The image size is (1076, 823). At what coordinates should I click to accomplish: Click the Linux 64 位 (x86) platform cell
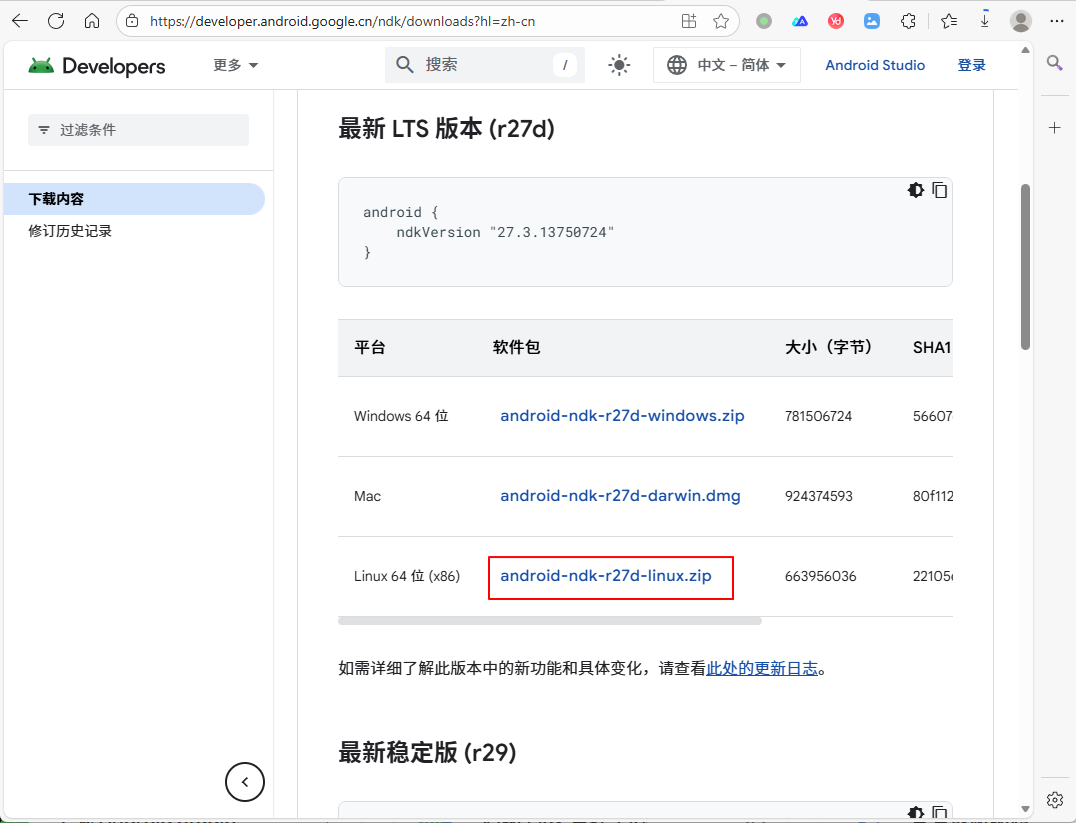pos(407,577)
